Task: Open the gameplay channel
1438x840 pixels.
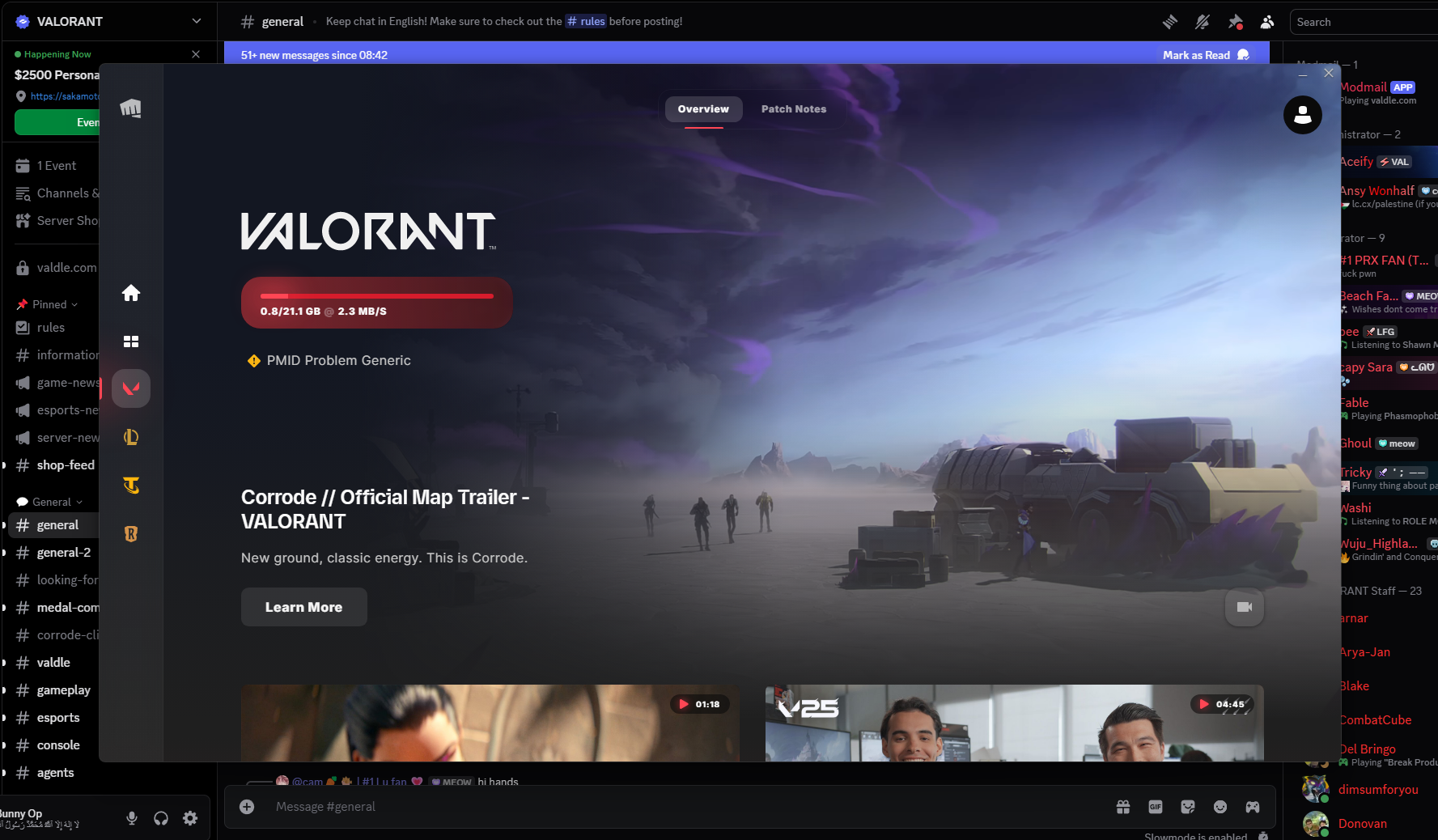Action: coord(53,690)
